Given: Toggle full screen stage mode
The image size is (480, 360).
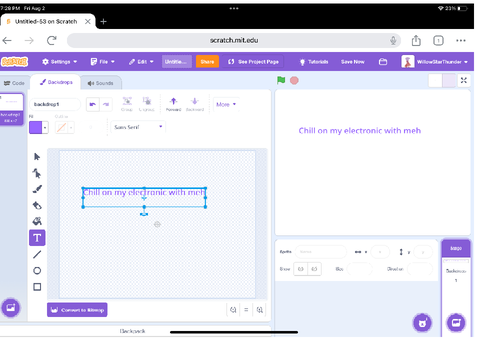Looking at the screenshot, I should 464,80.
